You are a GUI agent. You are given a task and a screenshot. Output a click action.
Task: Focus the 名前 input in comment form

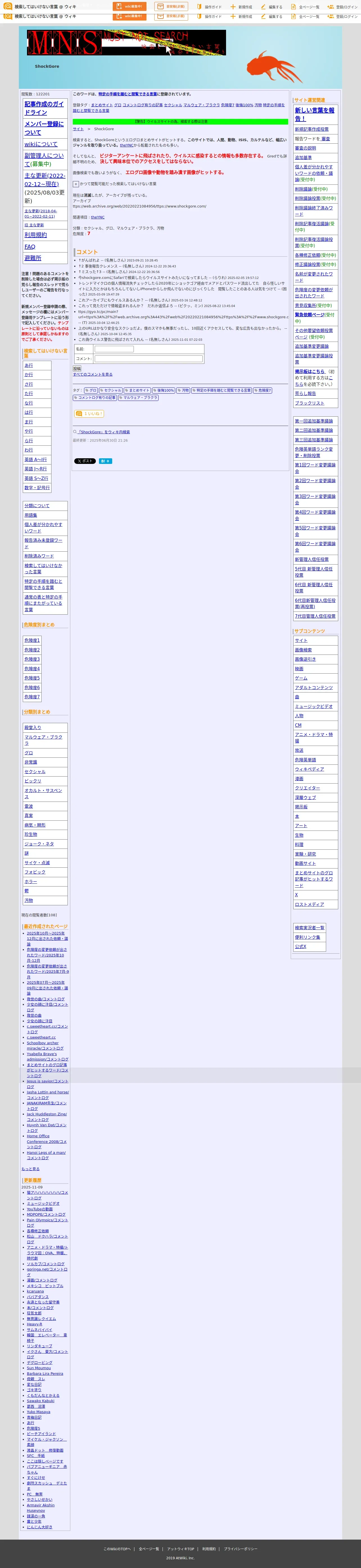point(114,349)
